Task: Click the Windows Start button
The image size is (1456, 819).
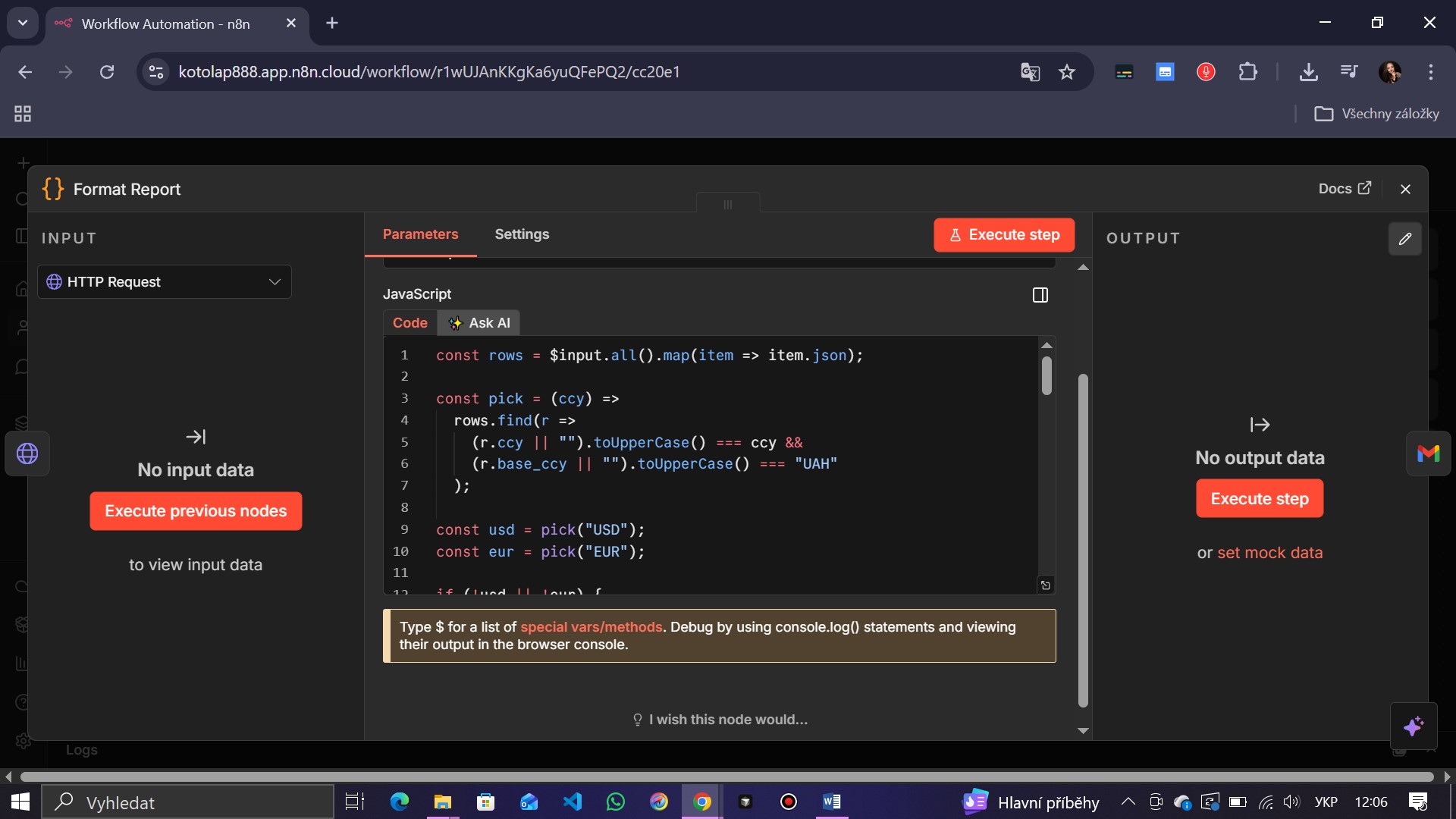Action: pyautogui.click(x=20, y=802)
